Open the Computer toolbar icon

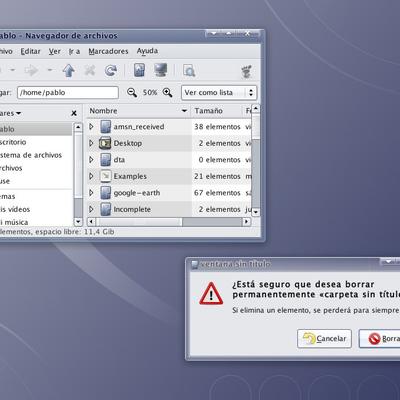click(161, 70)
